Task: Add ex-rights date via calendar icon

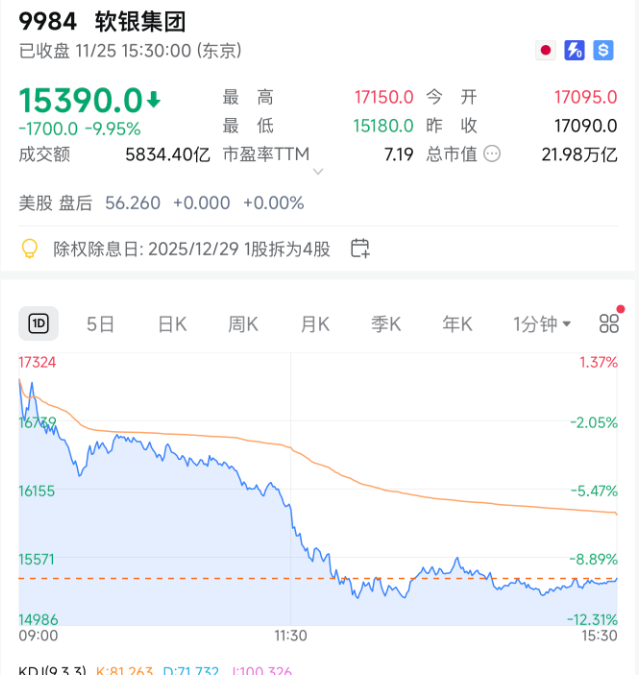Action: (x=360, y=248)
